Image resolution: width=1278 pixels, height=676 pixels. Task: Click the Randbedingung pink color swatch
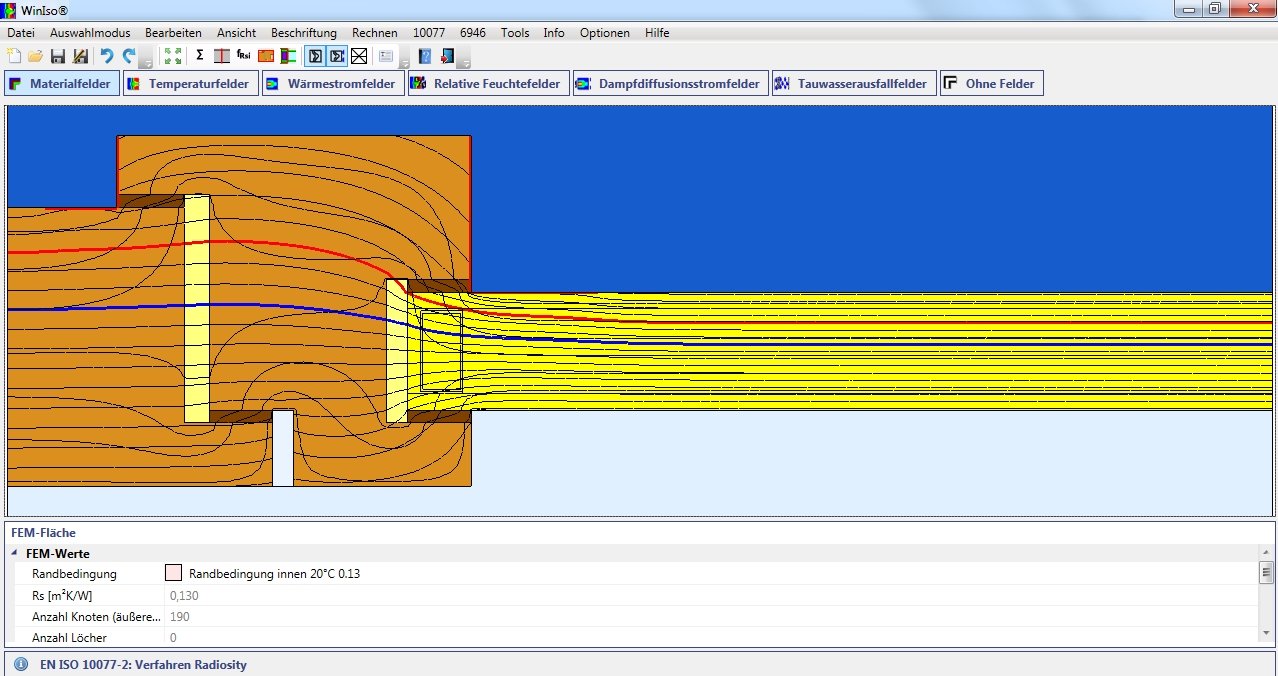[x=173, y=574]
